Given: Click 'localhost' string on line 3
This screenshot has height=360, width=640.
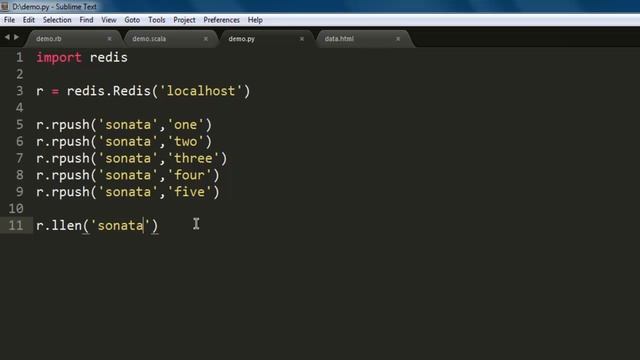Looking at the screenshot, I should click(x=201, y=91).
